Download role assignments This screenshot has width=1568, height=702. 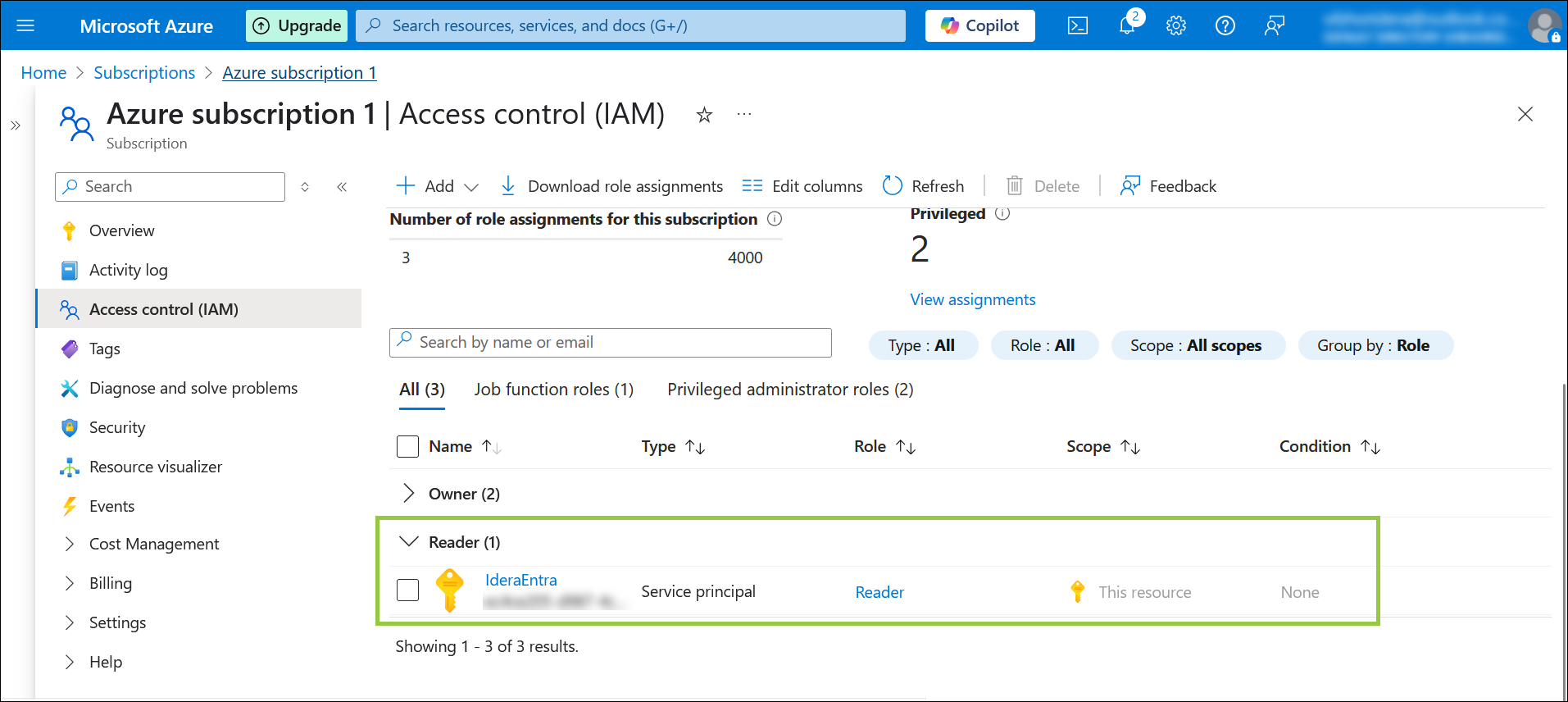coord(611,186)
